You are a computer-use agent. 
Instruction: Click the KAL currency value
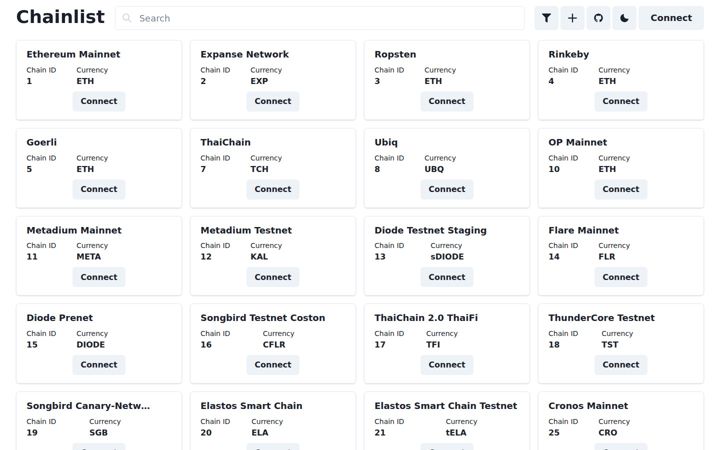[259, 257]
